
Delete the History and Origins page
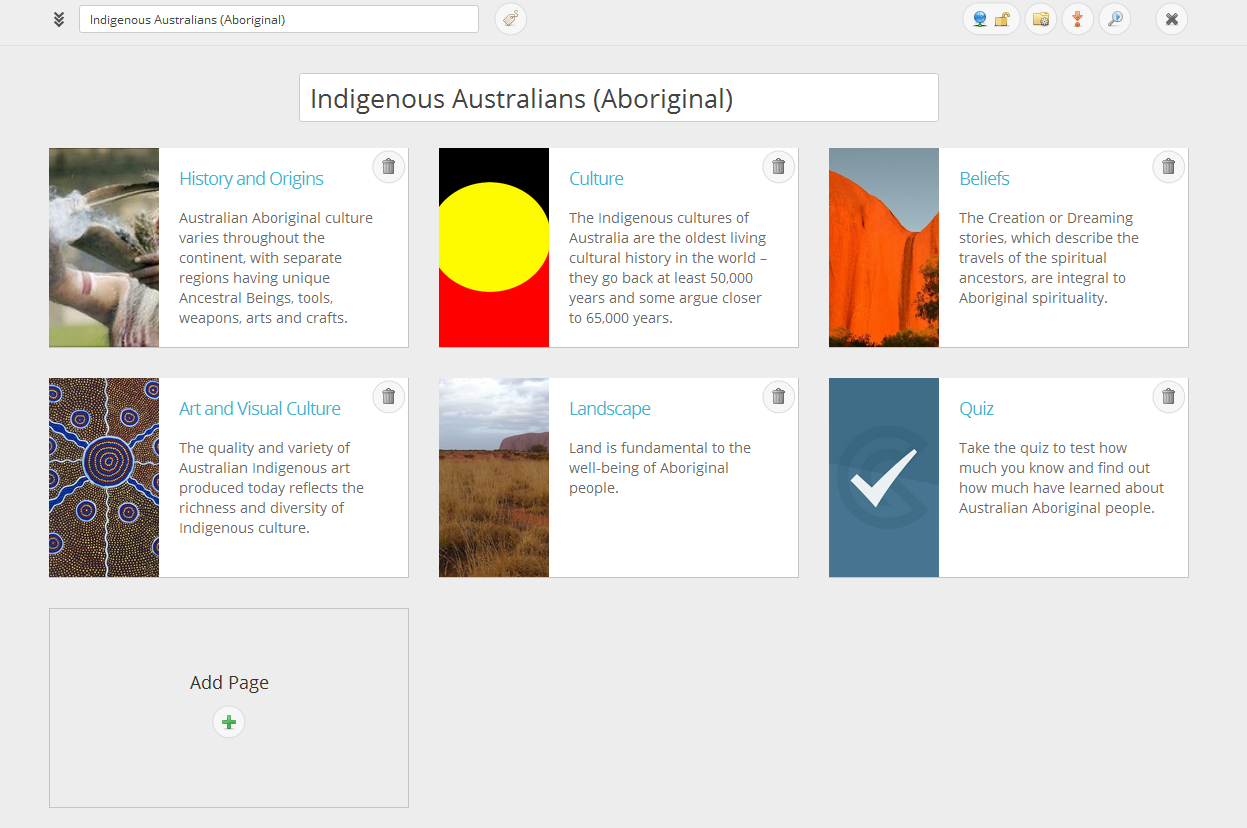pyautogui.click(x=389, y=167)
